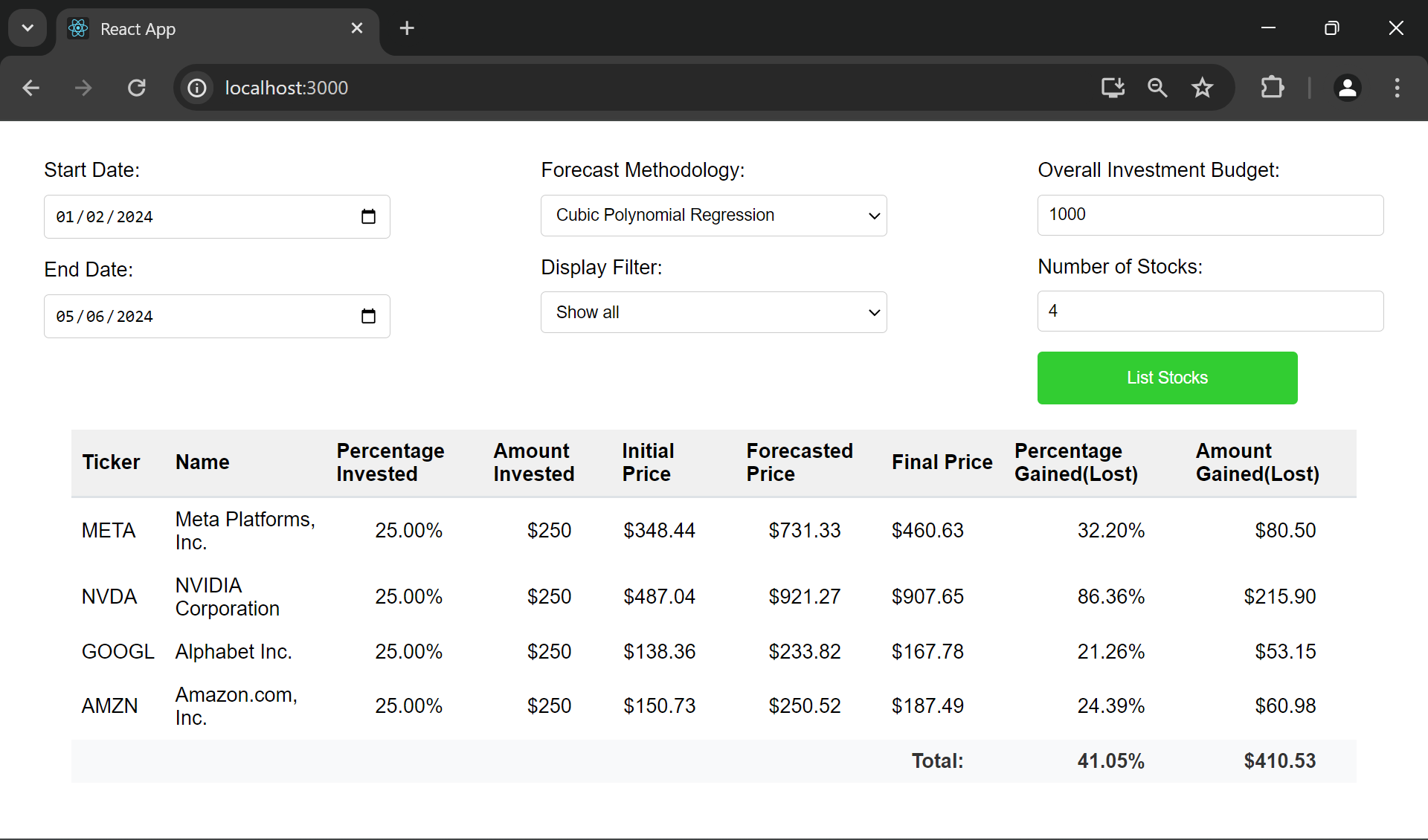Viewport: 1428px width, 840px height.
Task: Open the tab search chevron dropdown
Action: [28, 28]
